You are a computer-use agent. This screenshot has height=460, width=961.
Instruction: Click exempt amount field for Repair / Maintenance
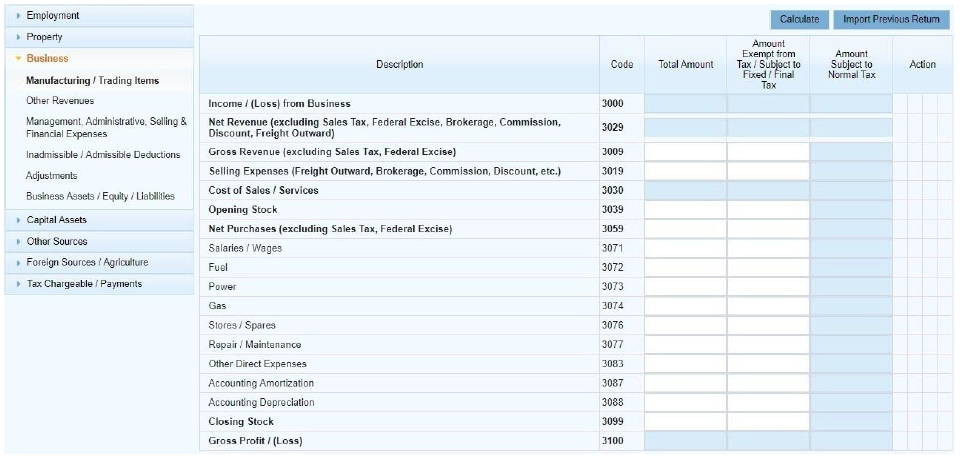(768, 345)
